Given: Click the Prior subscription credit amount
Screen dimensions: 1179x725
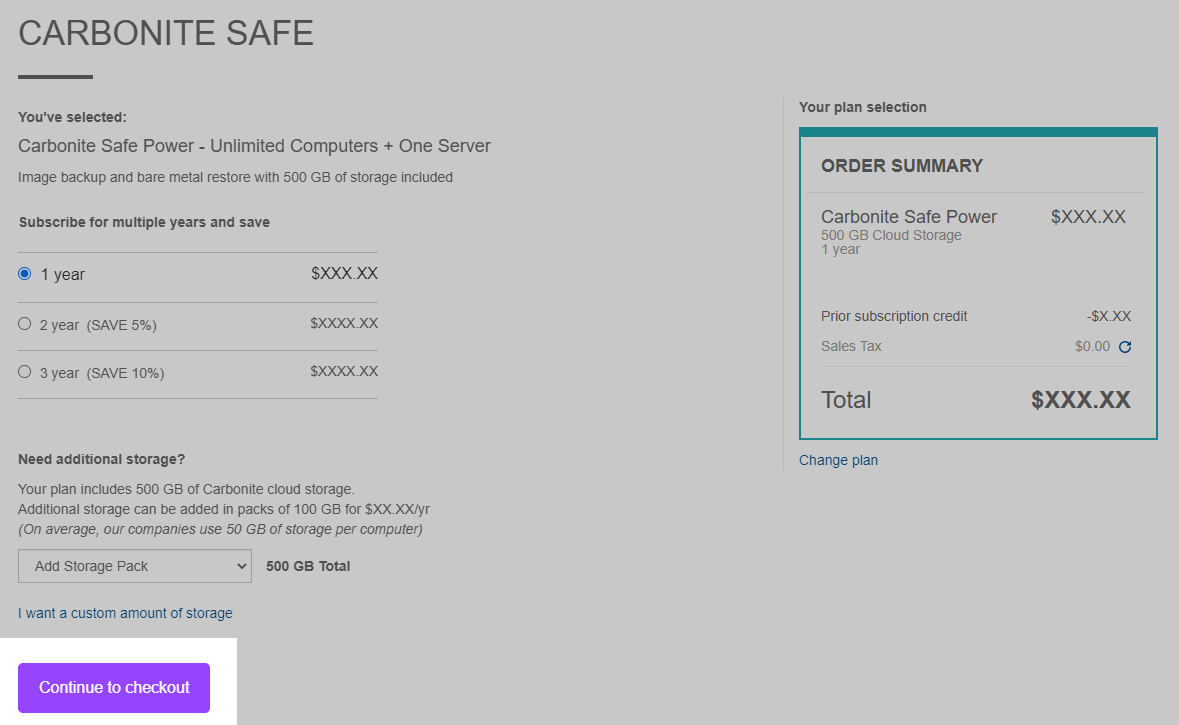Looking at the screenshot, I should click(x=1109, y=316).
